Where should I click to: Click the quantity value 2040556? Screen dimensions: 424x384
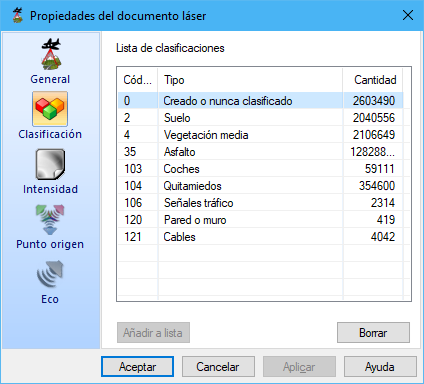pos(374,118)
